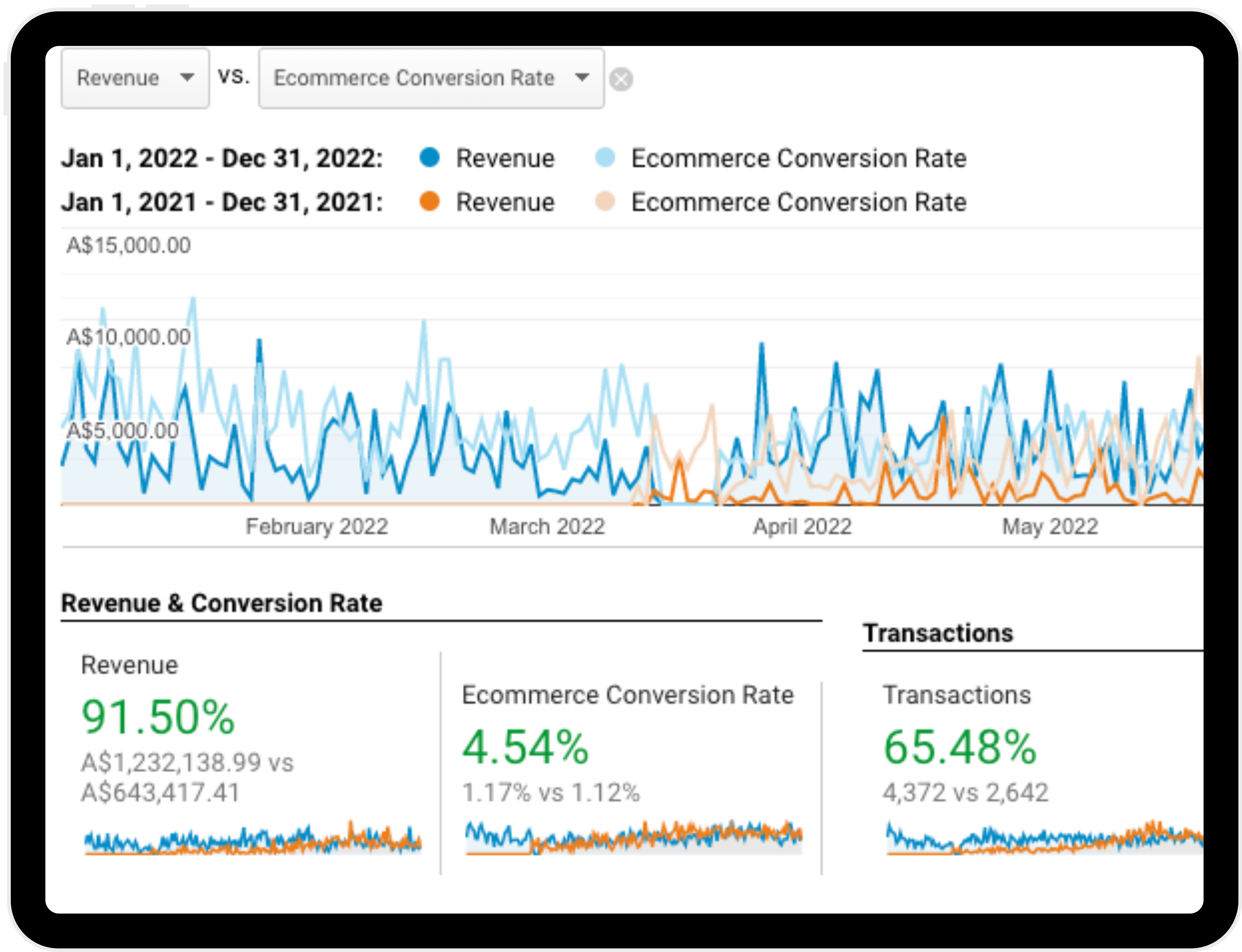
Task: Click dark blue 2022 Revenue legend dot
Action: [429, 157]
